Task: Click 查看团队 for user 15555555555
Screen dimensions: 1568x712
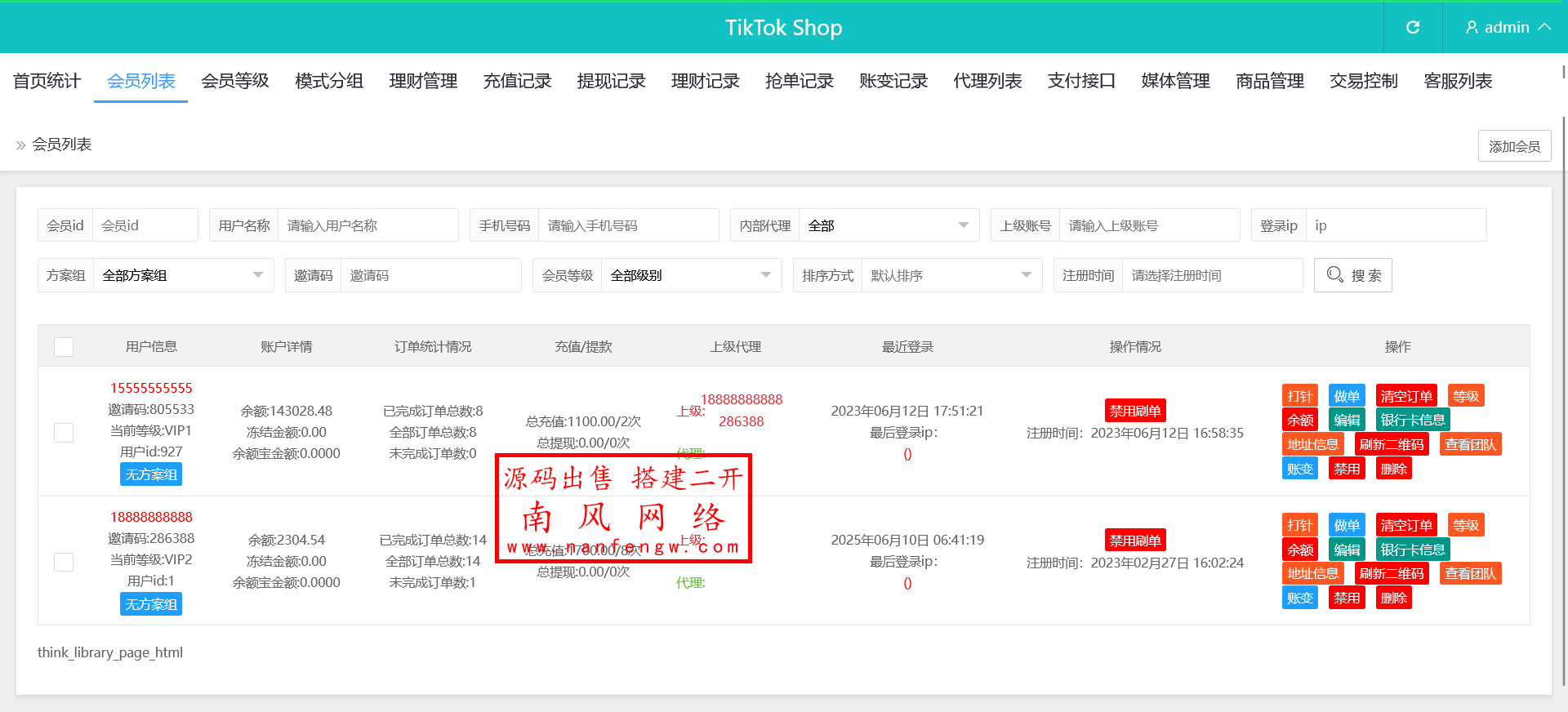Action: pyautogui.click(x=1470, y=444)
